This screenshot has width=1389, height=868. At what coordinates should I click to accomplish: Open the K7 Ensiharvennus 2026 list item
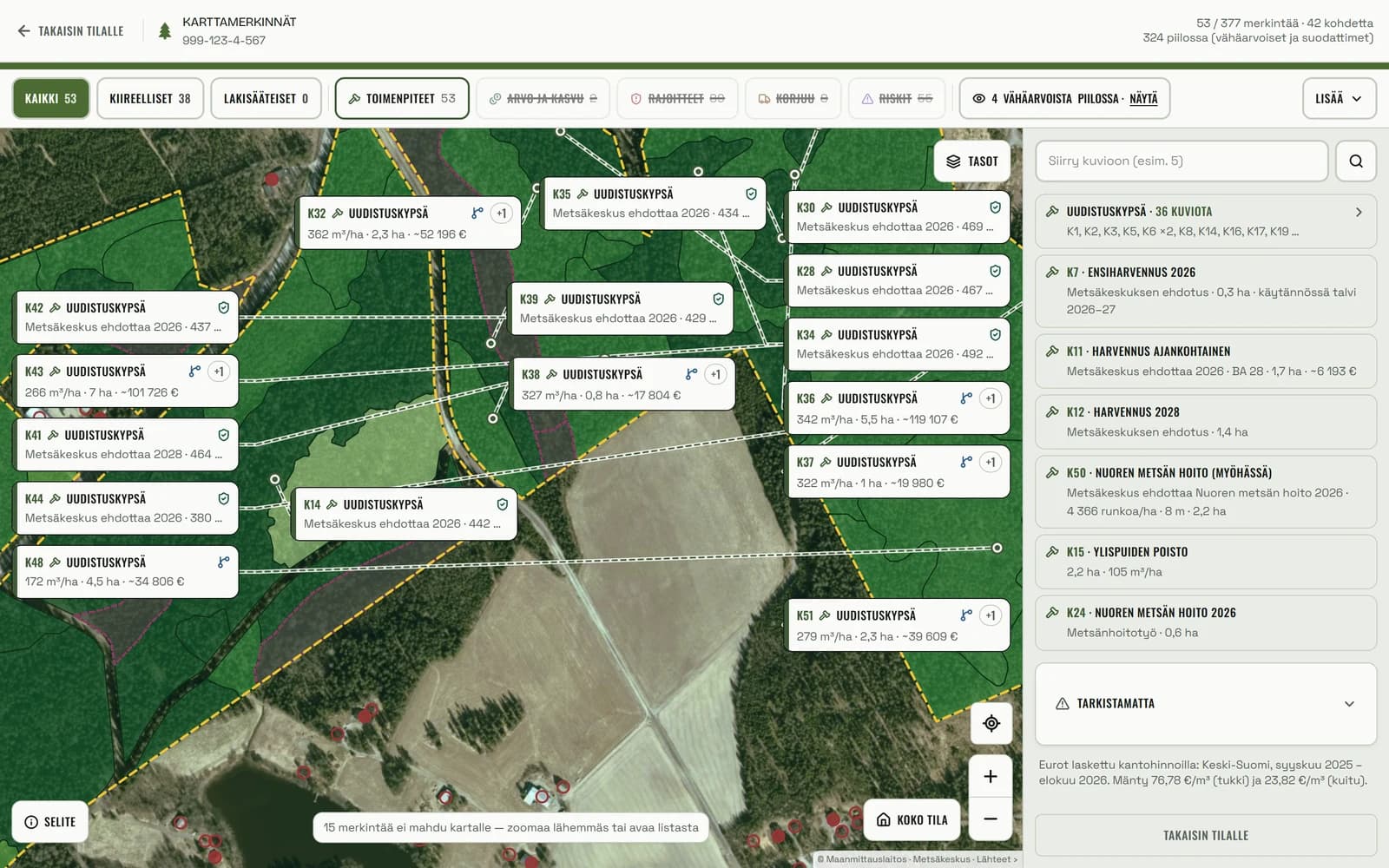(1206, 291)
